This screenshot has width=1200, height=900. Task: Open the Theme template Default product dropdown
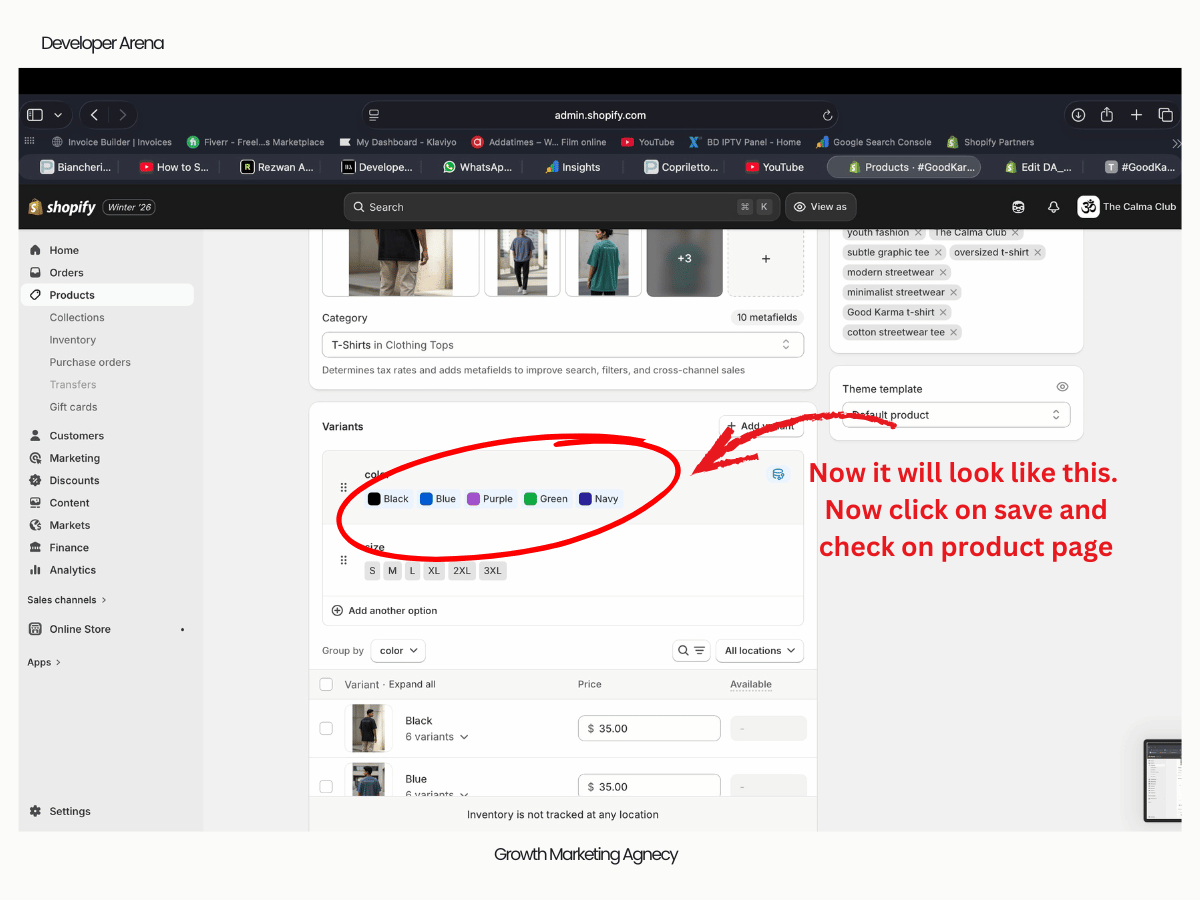[x=955, y=415]
